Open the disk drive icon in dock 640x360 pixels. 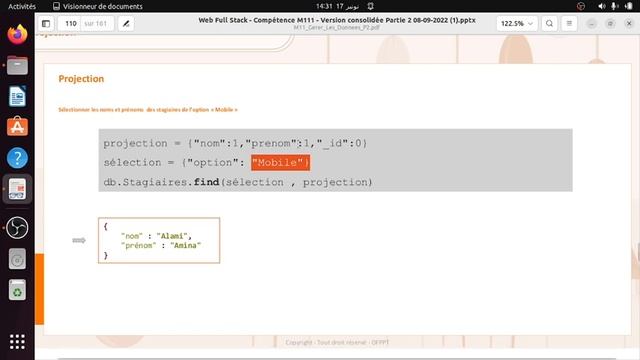coord(17,259)
